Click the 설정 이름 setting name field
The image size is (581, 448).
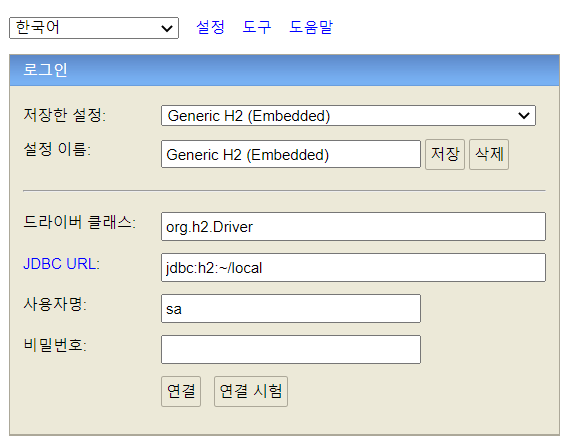291,154
